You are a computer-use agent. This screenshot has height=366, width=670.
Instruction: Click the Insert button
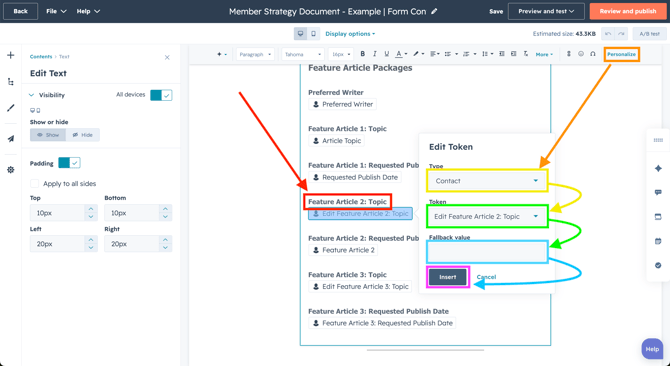coord(448,277)
